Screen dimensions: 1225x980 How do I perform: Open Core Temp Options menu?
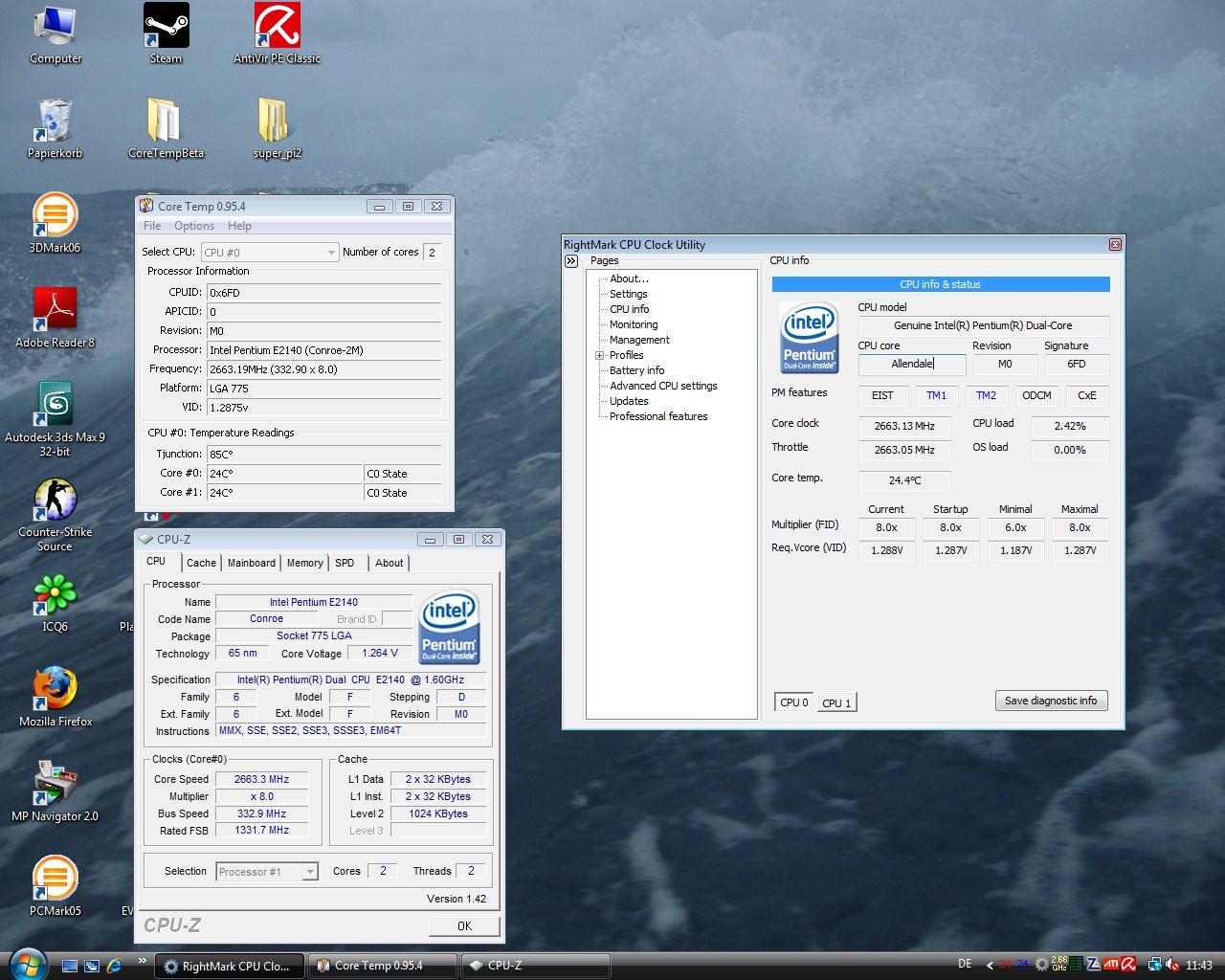click(x=194, y=226)
